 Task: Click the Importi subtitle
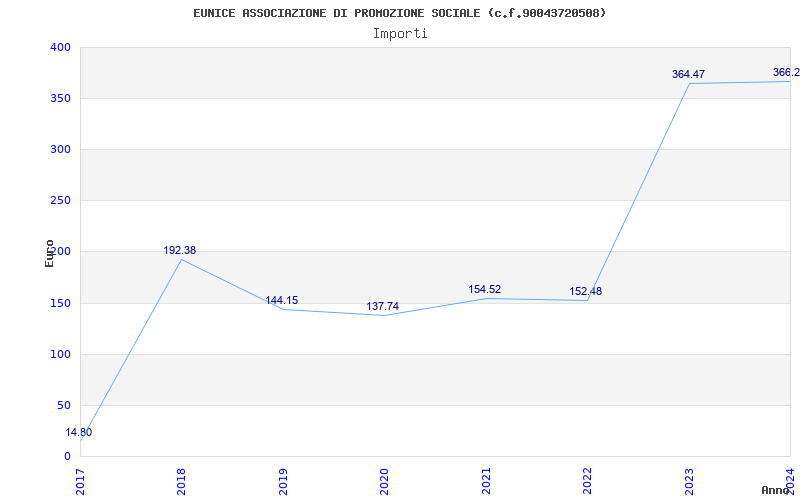pyautogui.click(x=400, y=34)
